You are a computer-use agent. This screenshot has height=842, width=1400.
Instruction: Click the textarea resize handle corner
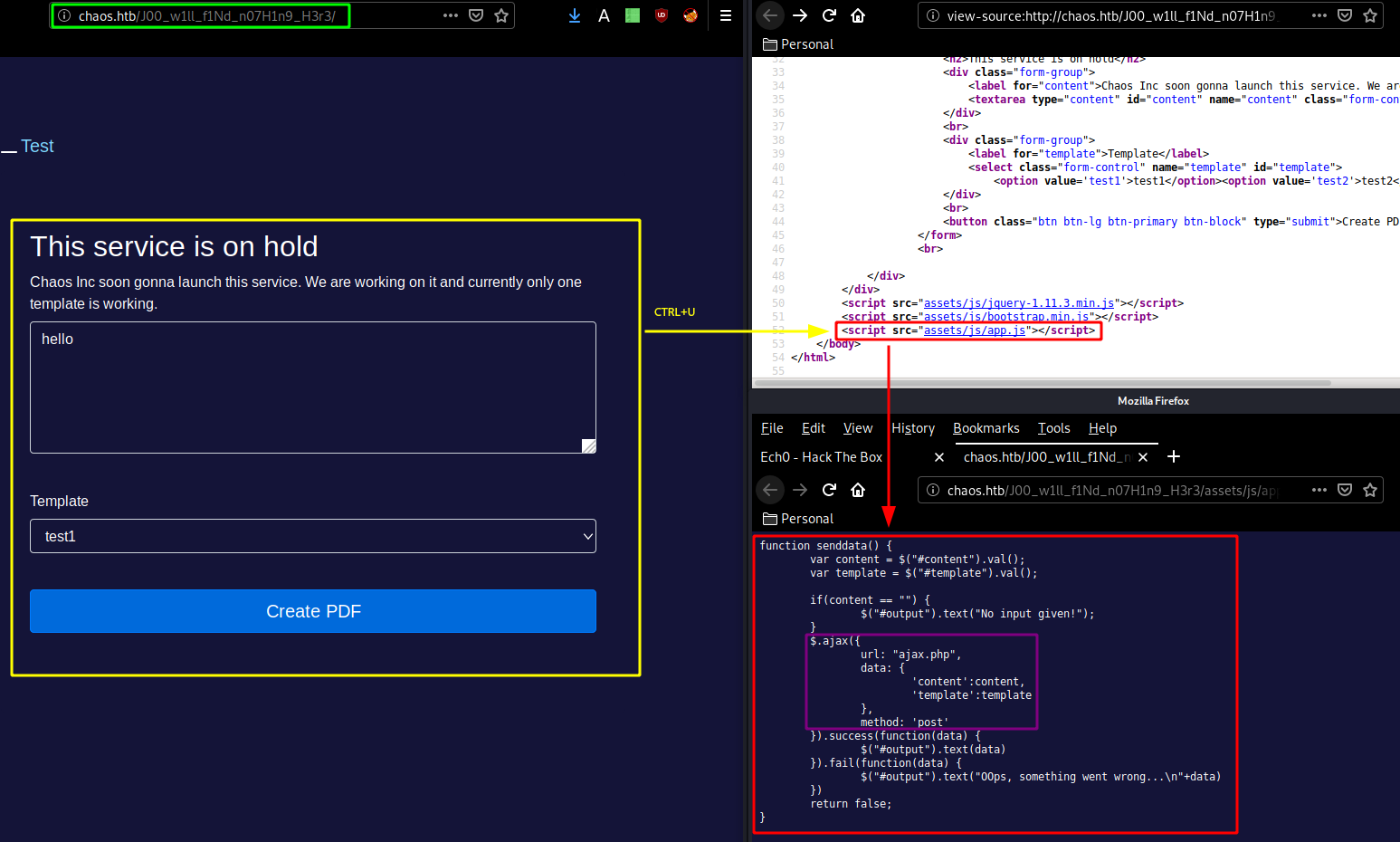589,445
